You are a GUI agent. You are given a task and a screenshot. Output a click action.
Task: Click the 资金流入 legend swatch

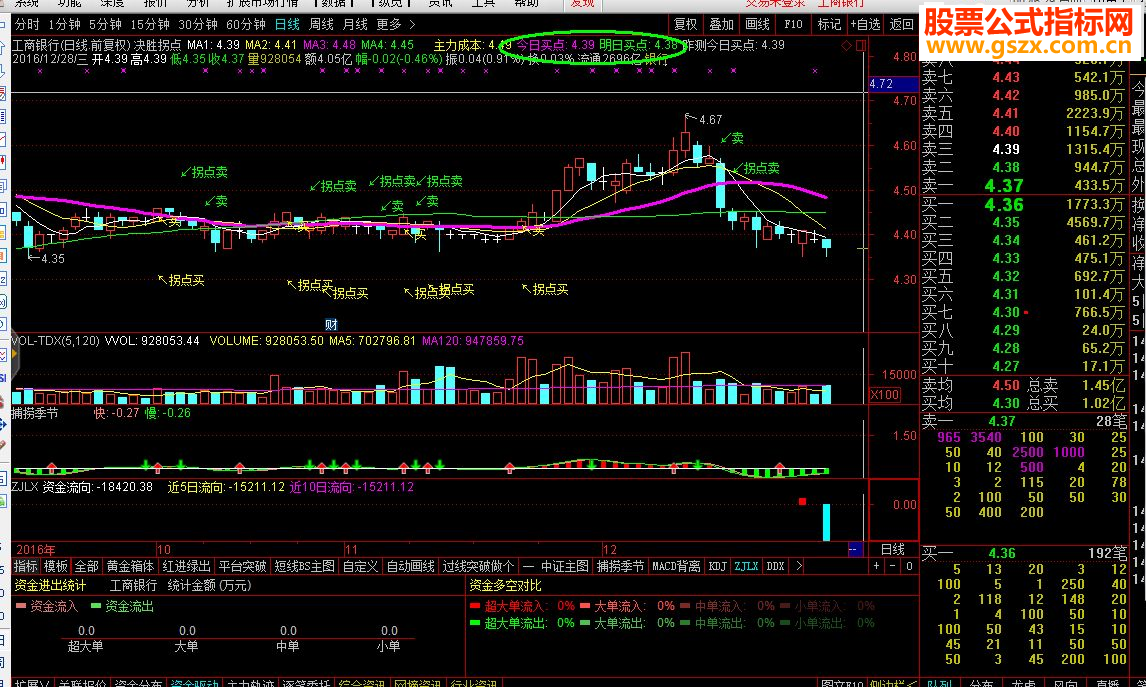pyautogui.click(x=20, y=607)
